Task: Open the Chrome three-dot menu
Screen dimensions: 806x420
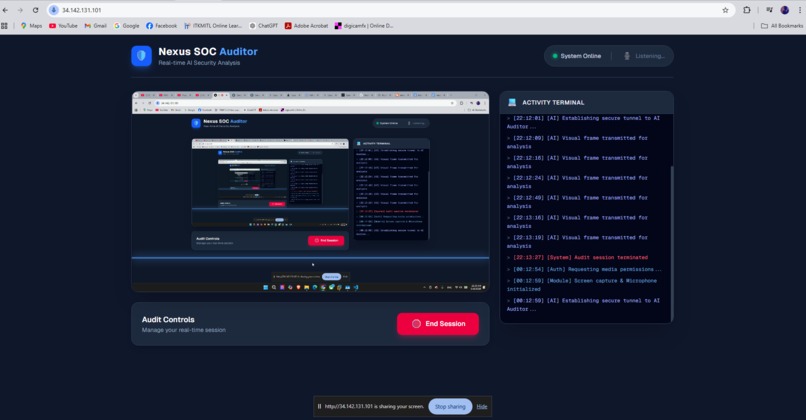Action: coord(800,10)
